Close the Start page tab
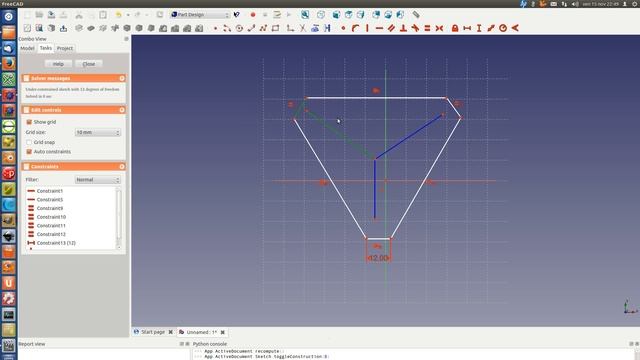 click(x=171, y=332)
